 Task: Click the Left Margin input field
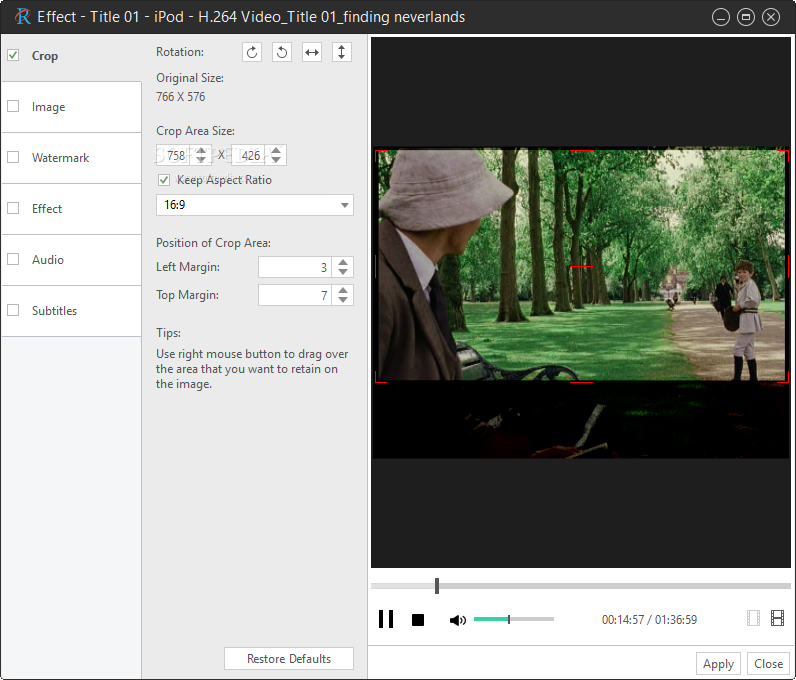click(295, 267)
